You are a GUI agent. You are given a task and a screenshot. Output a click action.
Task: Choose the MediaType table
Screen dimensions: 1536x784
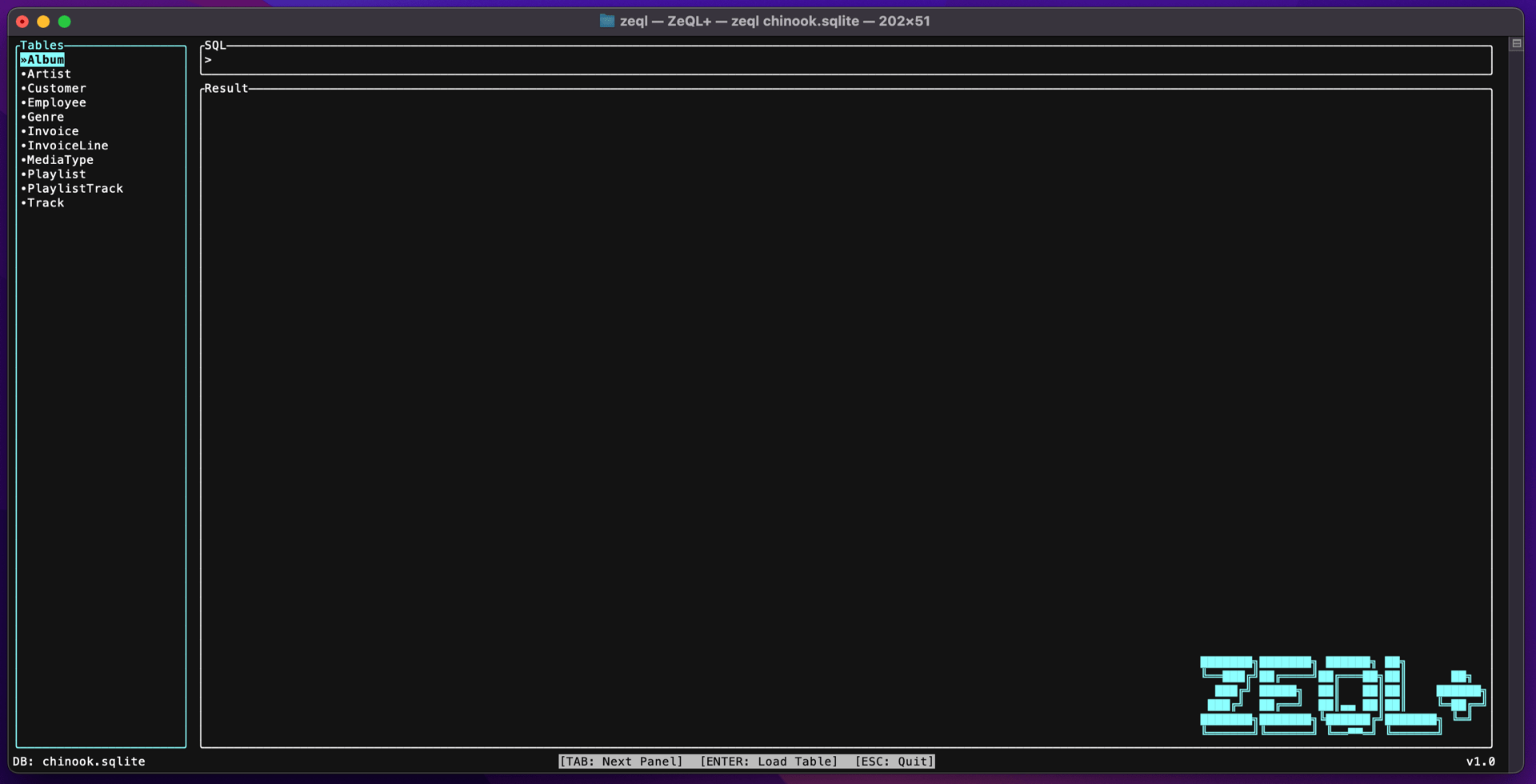pyautogui.click(x=57, y=161)
